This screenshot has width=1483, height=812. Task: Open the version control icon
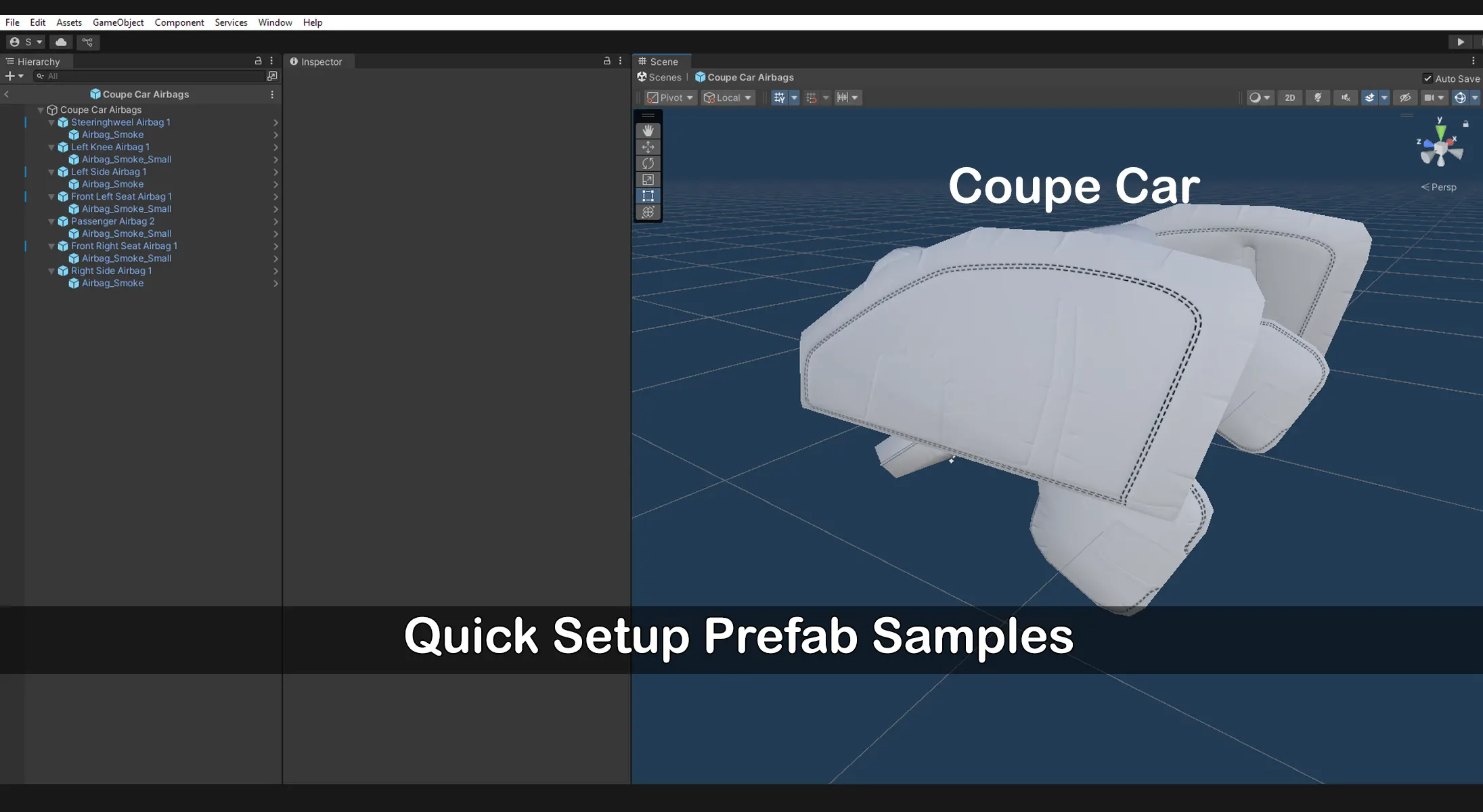point(87,42)
